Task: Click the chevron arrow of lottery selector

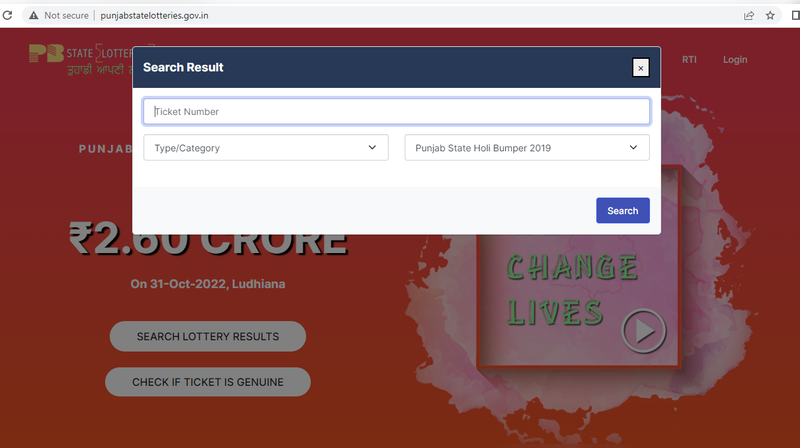Action: pos(633,147)
